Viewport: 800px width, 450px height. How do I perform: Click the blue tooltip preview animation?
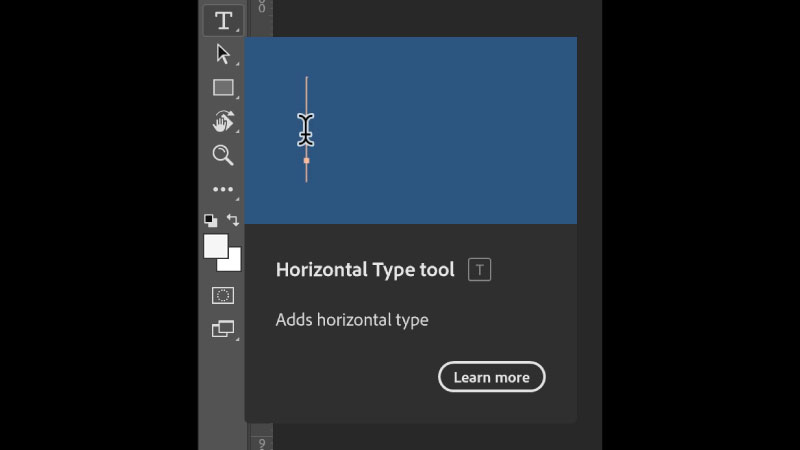click(x=450, y=130)
